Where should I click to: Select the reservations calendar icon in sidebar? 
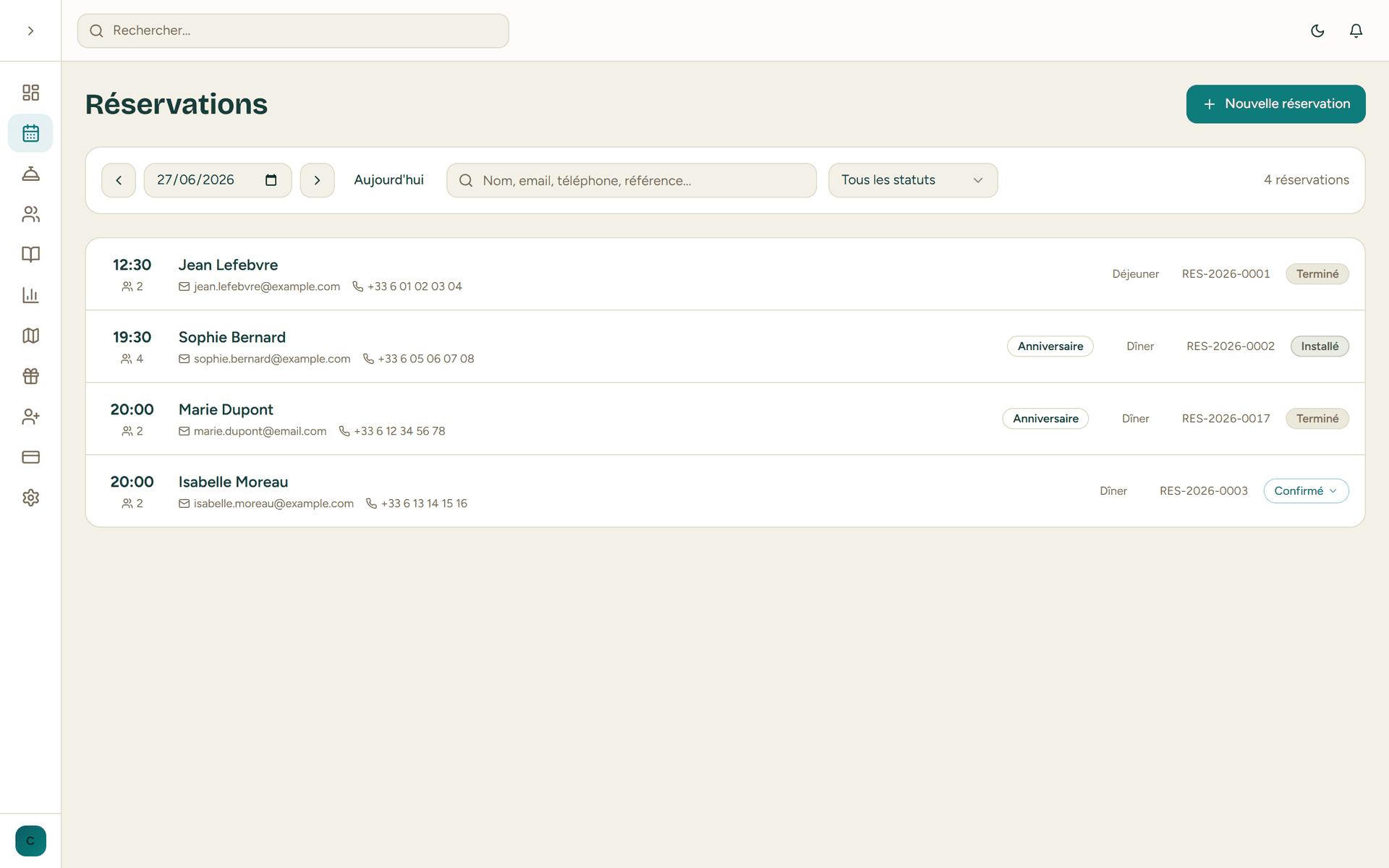30,133
